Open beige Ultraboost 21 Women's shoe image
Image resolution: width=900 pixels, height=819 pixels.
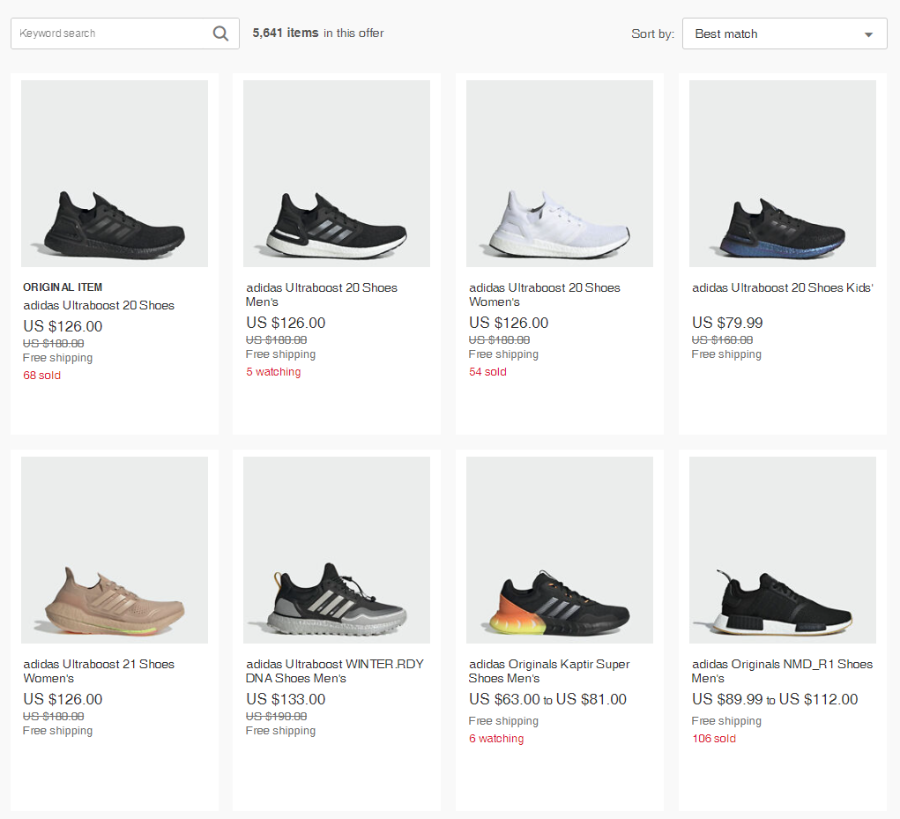[x=114, y=550]
